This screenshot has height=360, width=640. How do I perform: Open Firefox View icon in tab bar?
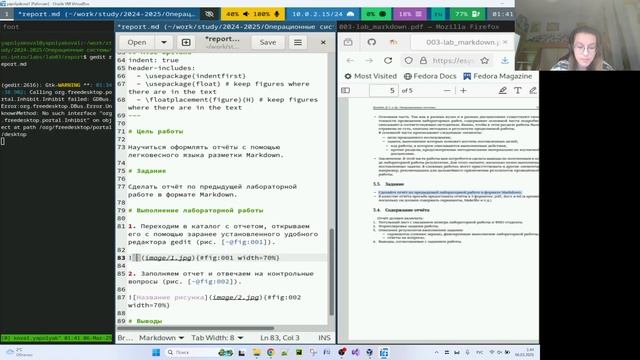point(348,42)
